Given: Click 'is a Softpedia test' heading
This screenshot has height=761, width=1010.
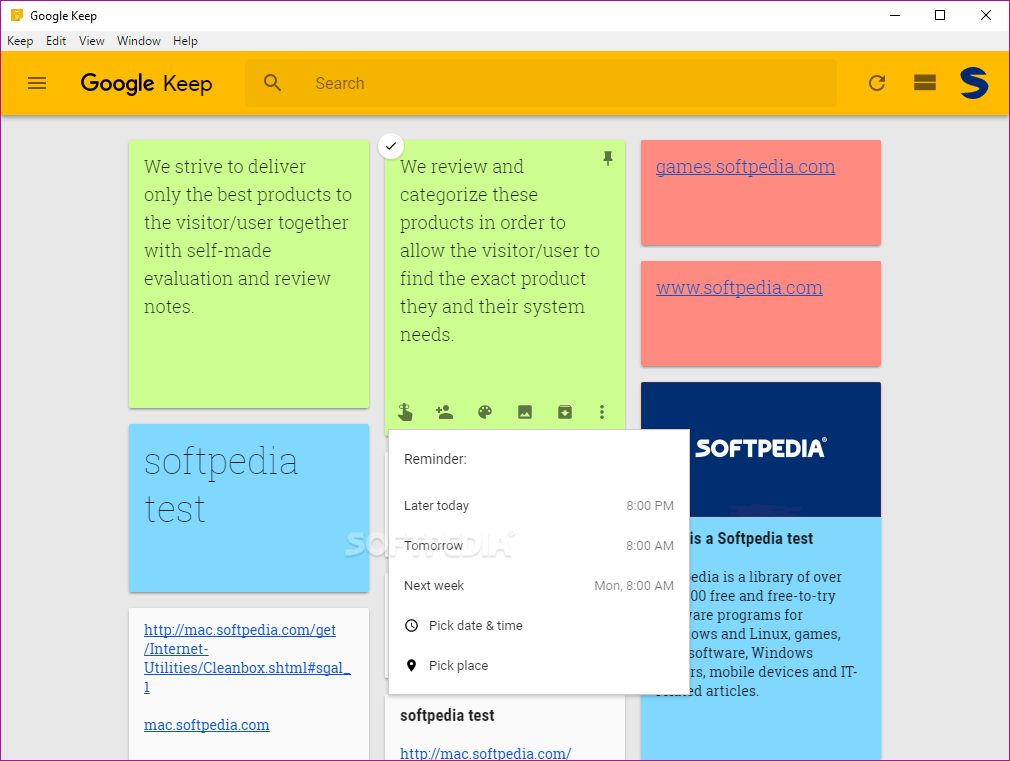Looking at the screenshot, I should pyautogui.click(x=751, y=539).
